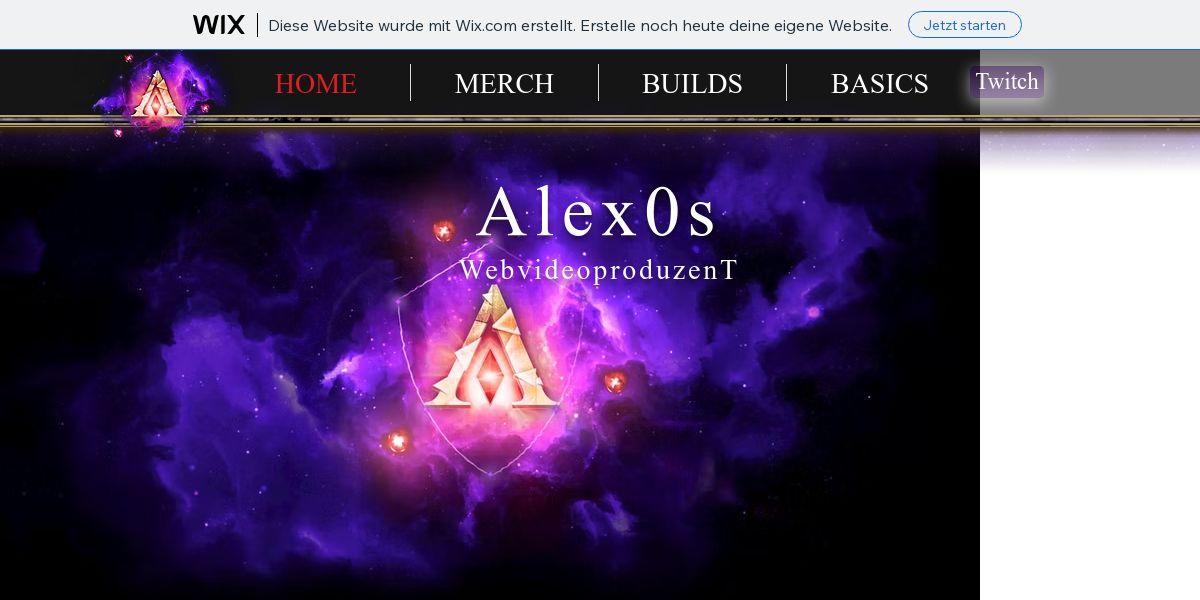The width and height of the screenshot is (1200, 600).
Task: Click the WIX logo in the banner
Action: [x=219, y=25]
